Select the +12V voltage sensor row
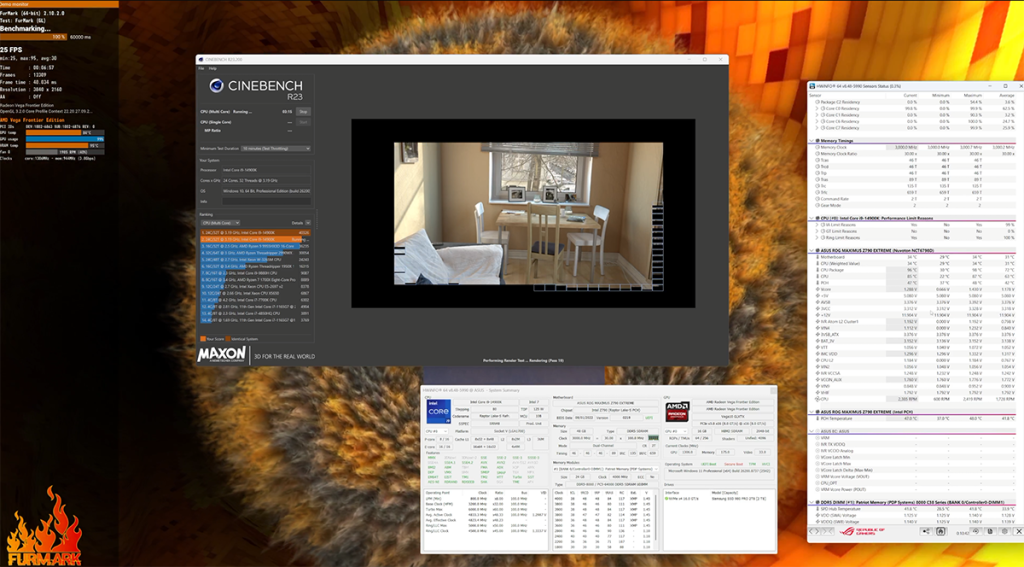 coord(912,315)
